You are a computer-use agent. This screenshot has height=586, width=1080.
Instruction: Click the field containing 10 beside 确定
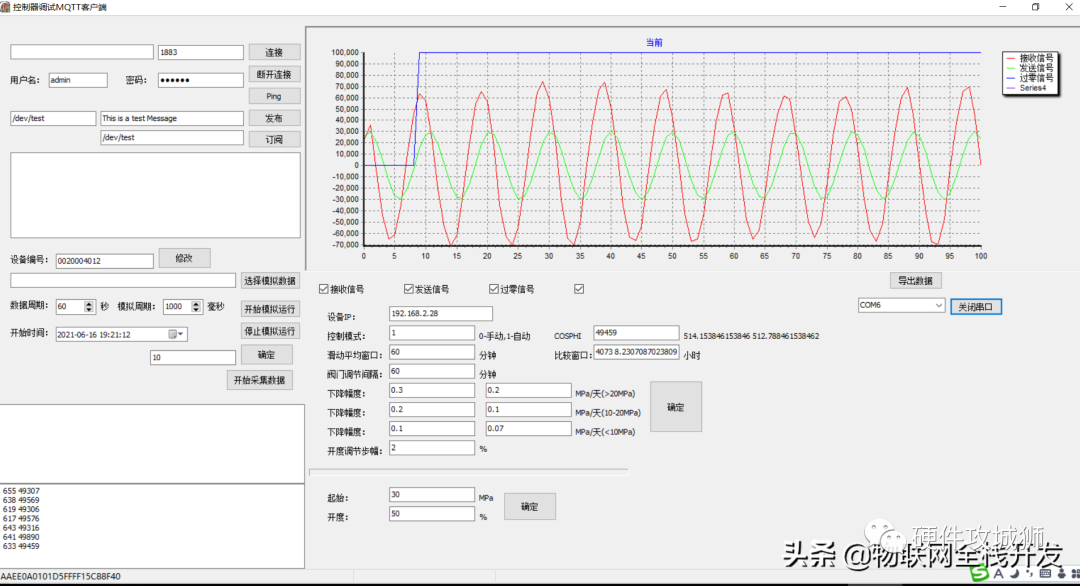[193, 357]
